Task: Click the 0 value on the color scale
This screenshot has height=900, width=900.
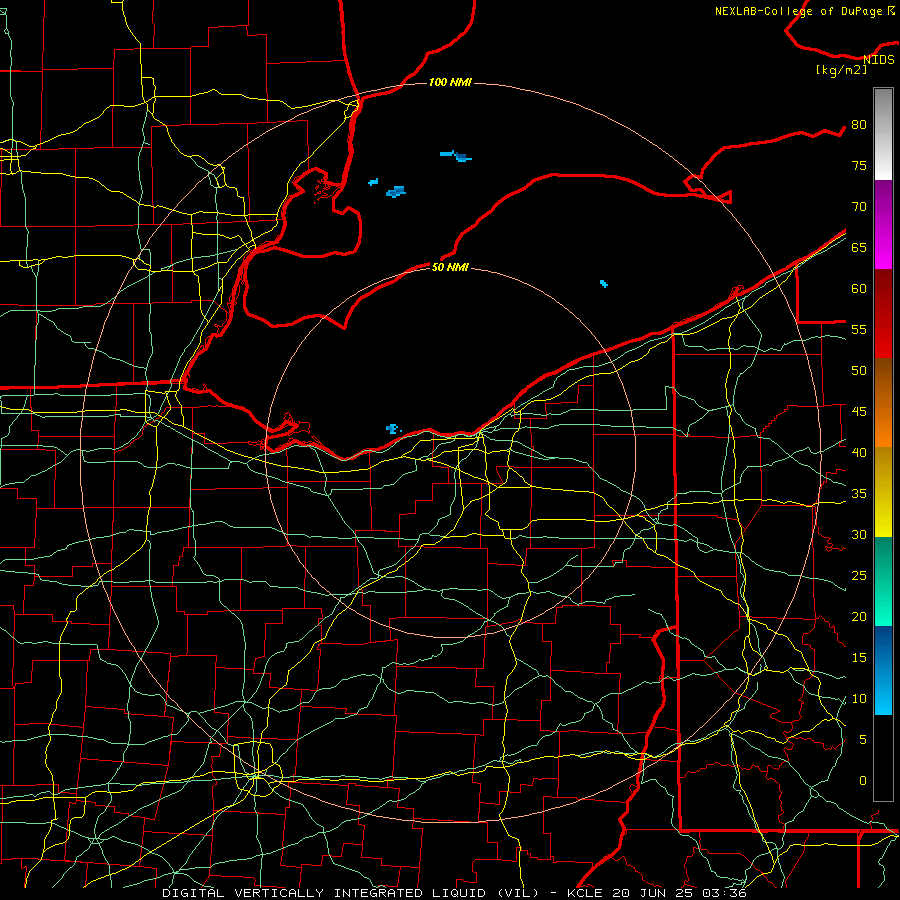Action: click(x=863, y=781)
